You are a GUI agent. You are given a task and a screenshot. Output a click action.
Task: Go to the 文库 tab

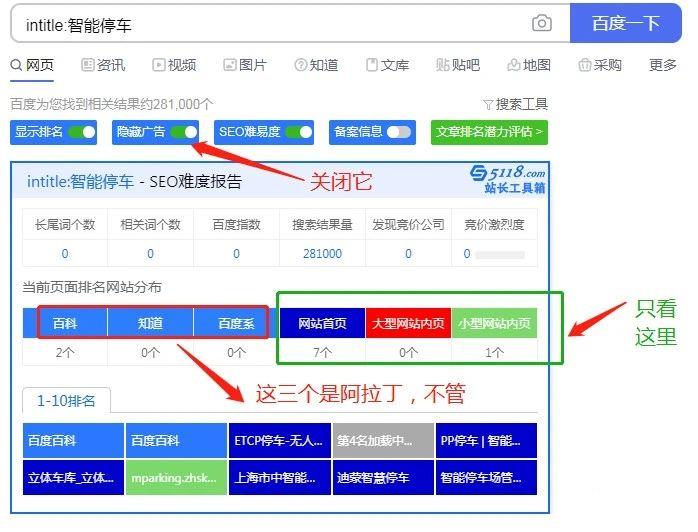click(x=387, y=65)
